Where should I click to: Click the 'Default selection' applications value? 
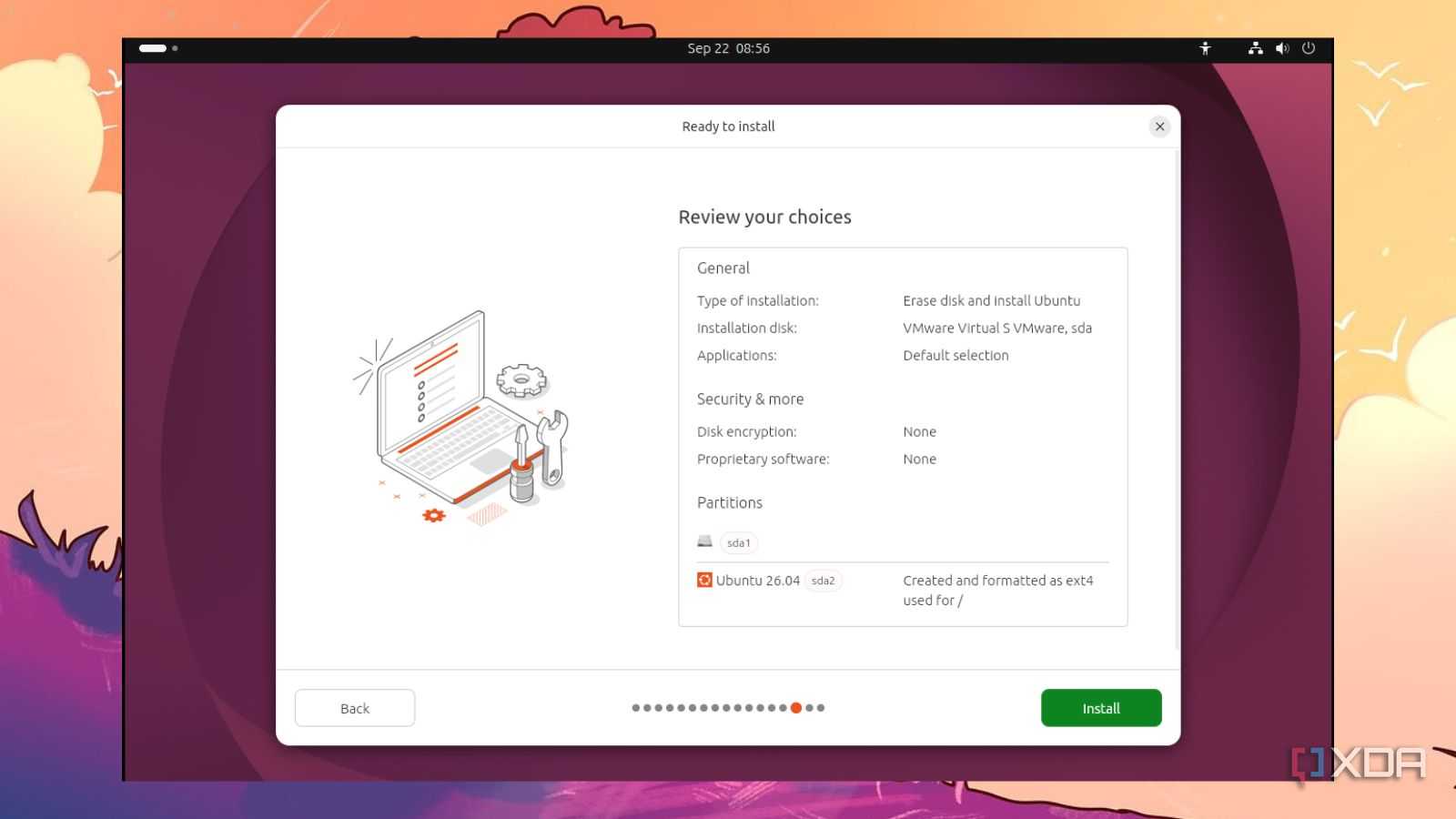pos(955,356)
